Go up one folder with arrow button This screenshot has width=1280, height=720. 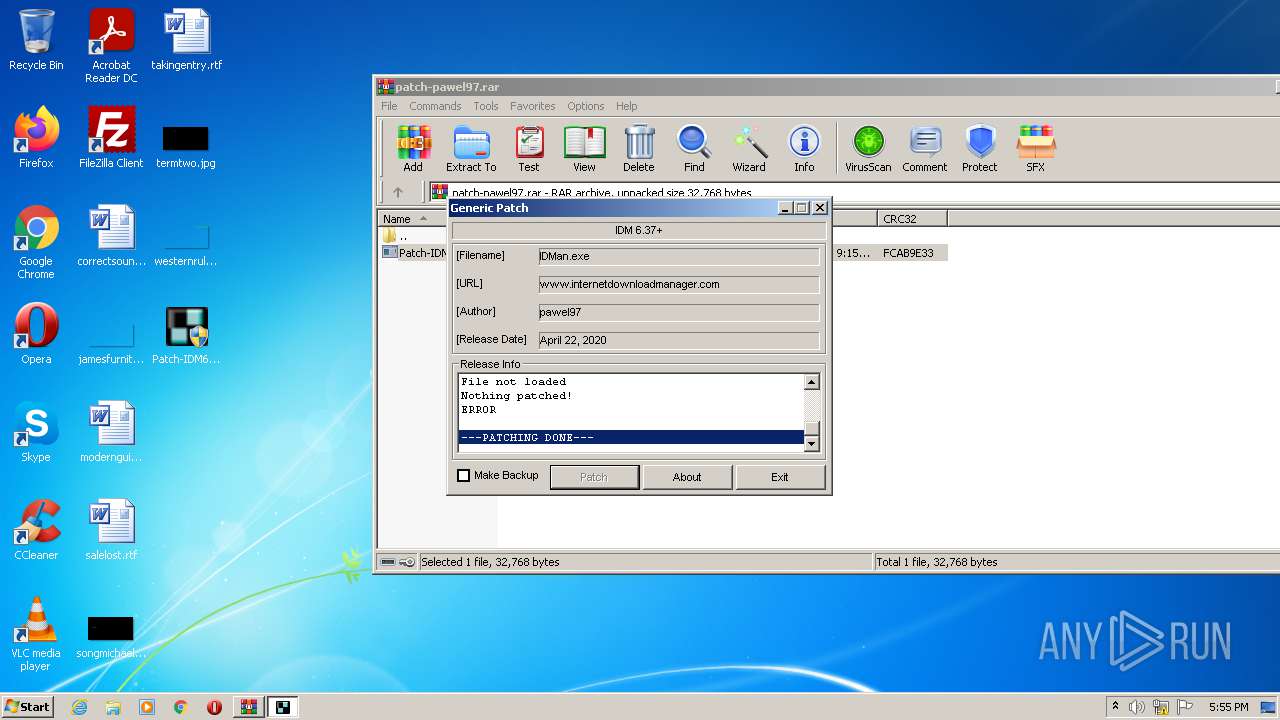click(x=398, y=192)
